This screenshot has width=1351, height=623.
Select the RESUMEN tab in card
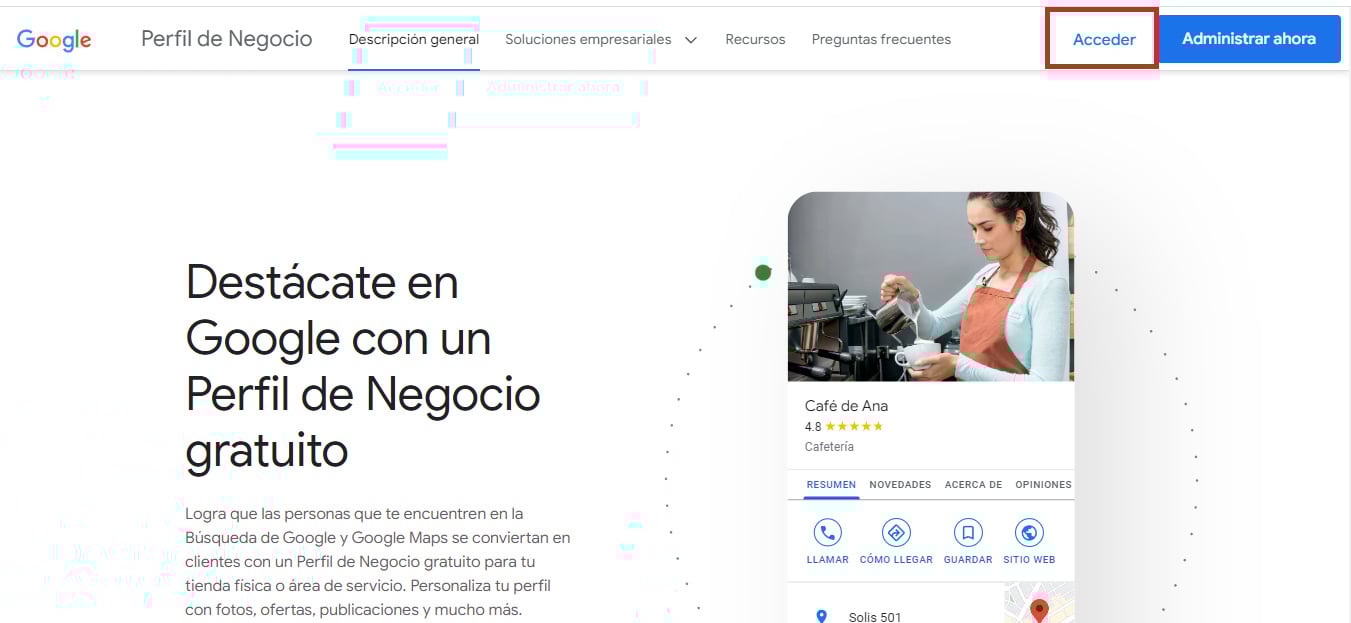[831, 485]
